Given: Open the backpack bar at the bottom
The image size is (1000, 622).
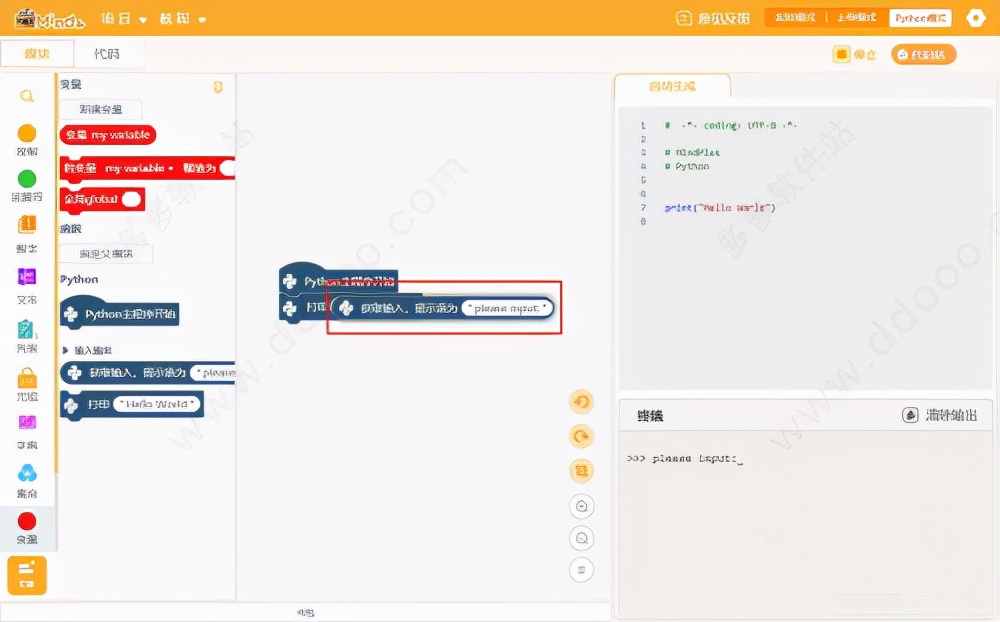Looking at the screenshot, I should 305,612.
